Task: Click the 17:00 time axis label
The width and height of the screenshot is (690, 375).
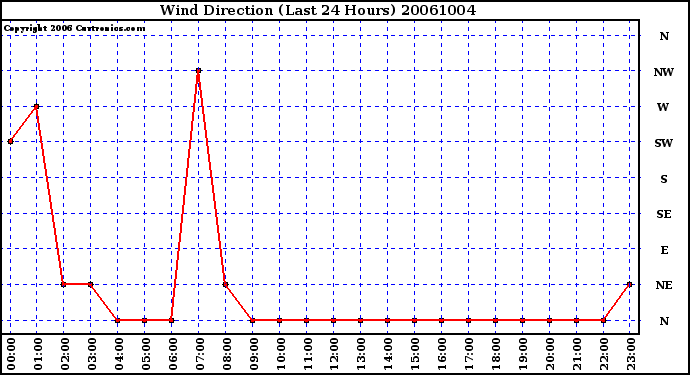Action: pyautogui.click(x=470, y=354)
